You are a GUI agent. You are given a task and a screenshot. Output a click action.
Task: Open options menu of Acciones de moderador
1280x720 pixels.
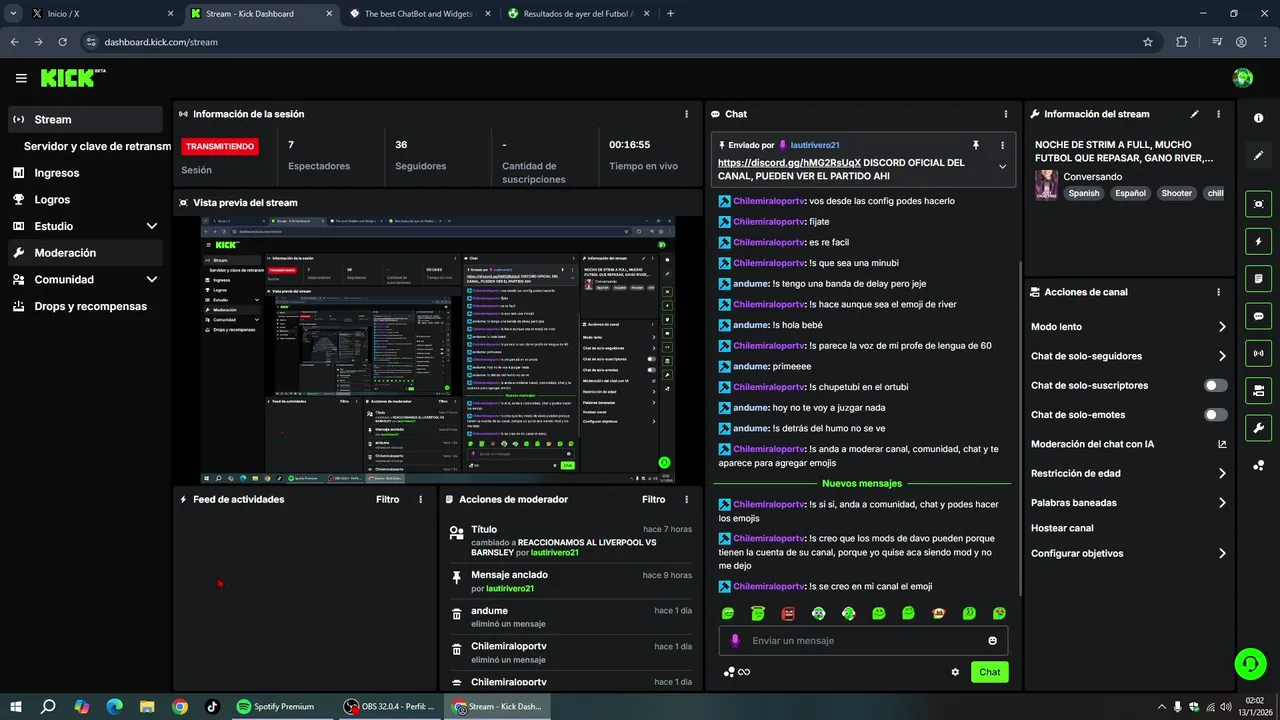(x=686, y=499)
